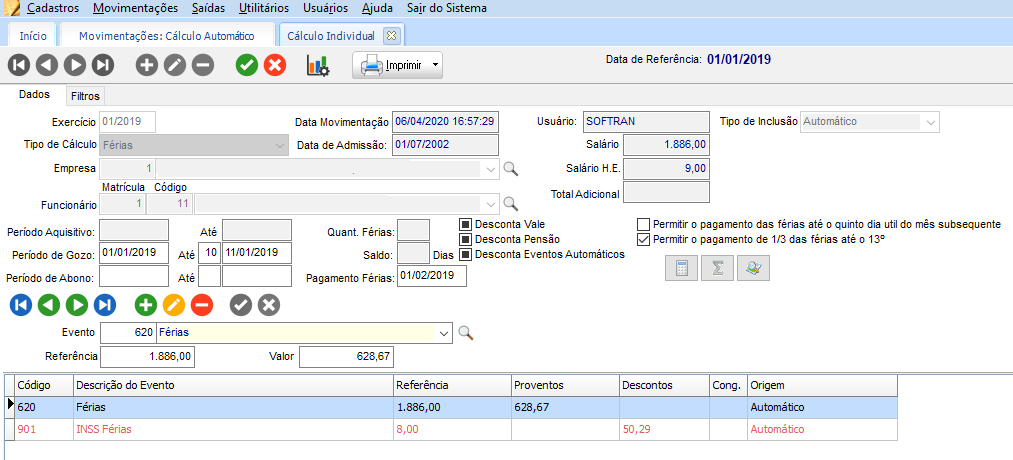The height and width of the screenshot is (460, 1013).
Task: Click the magnifier search next to Evento
Action: point(464,332)
